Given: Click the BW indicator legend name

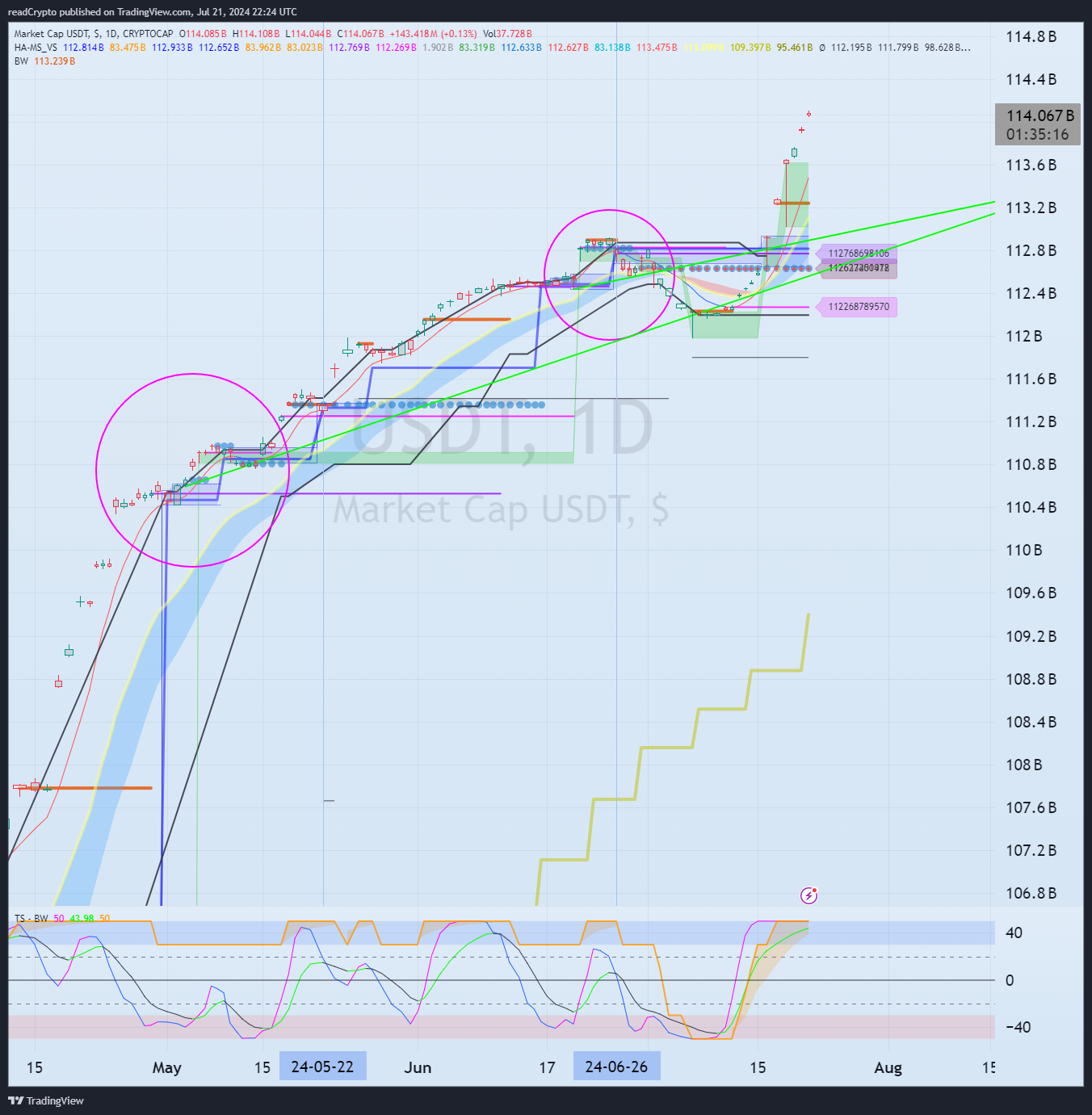Looking at the screenshot, I should tap(21, 61).
